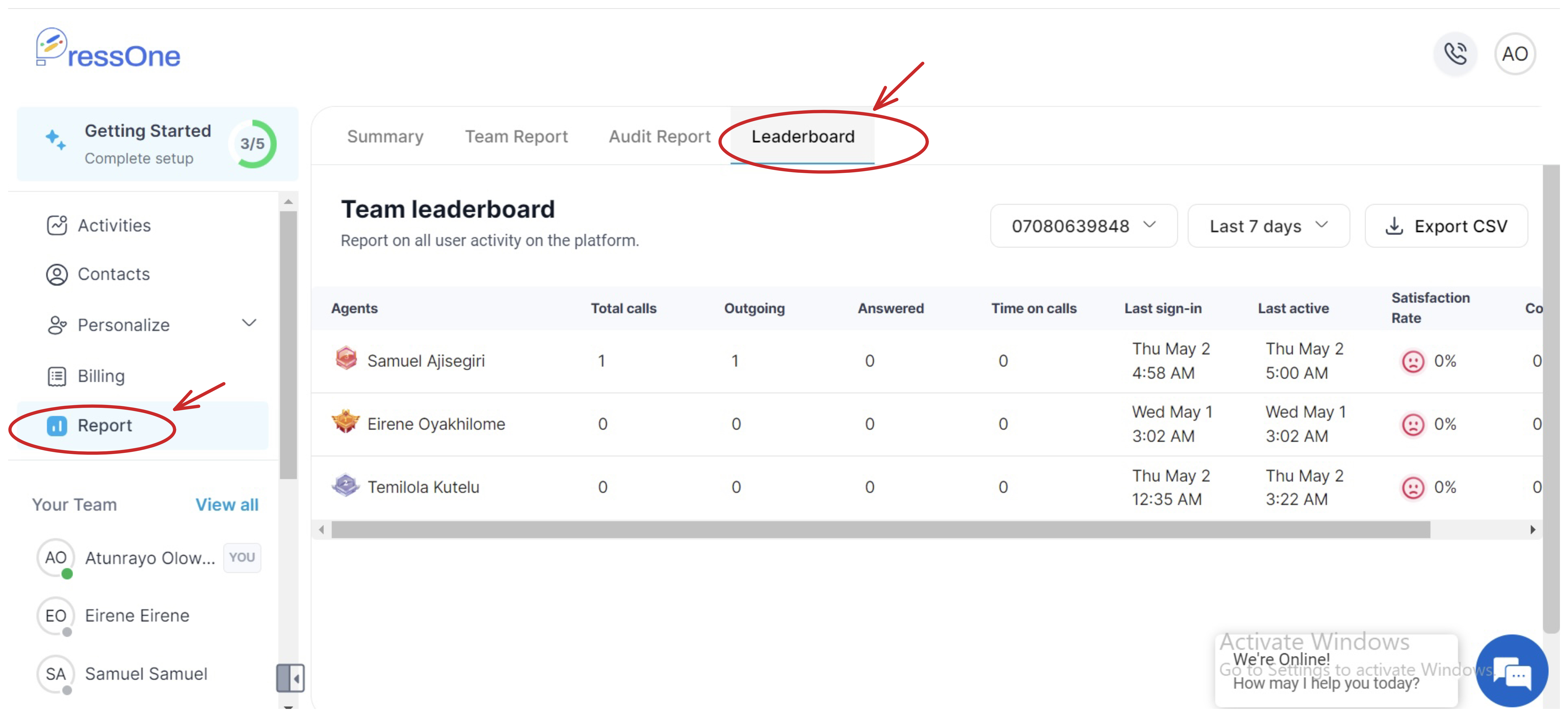The image size is (1568, 717).
Task: Open the phone dialer icon
Action: [x=1455, y=54]
